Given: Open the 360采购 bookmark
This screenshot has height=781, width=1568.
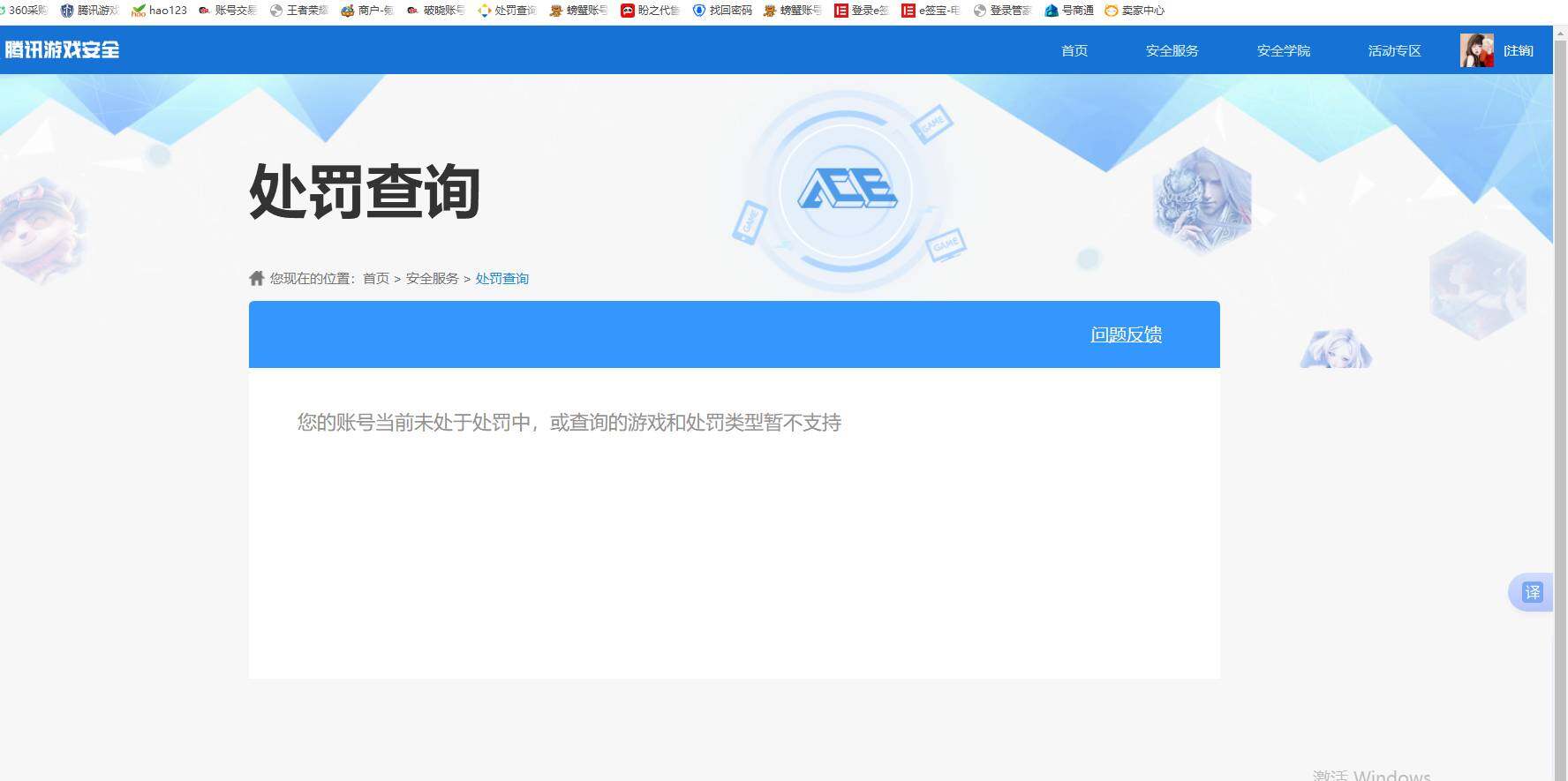Looking at the screenshot, I should coord(24,11).
